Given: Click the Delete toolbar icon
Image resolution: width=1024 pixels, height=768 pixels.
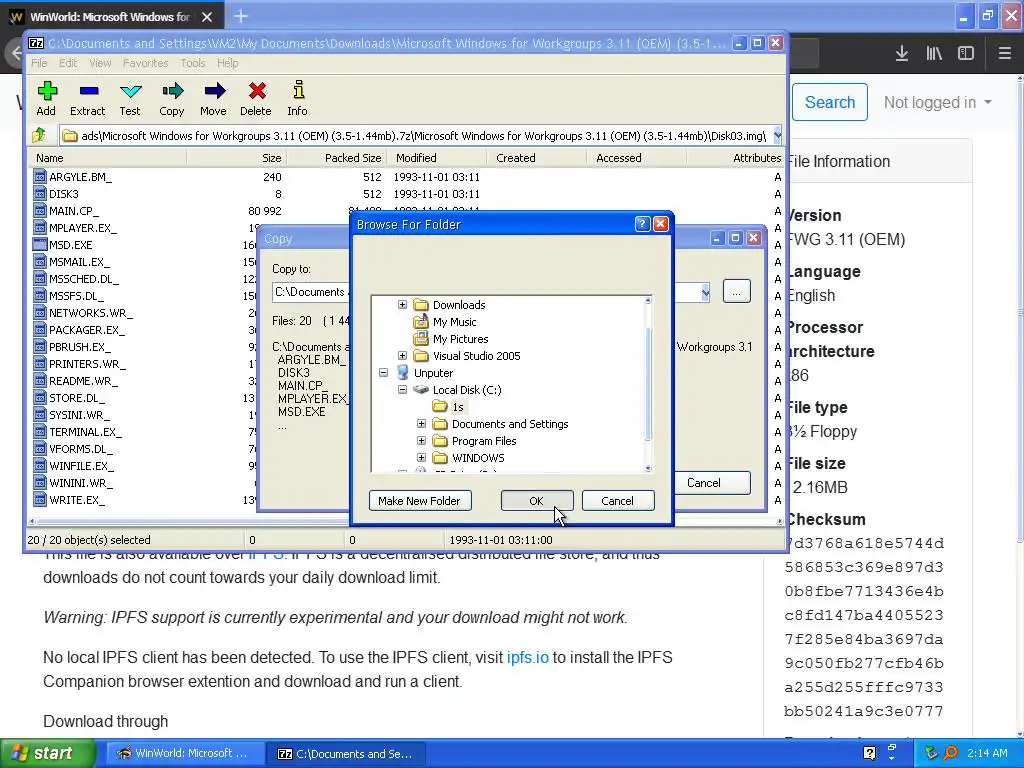Looking at the screenshot, I should pos(256,99).
